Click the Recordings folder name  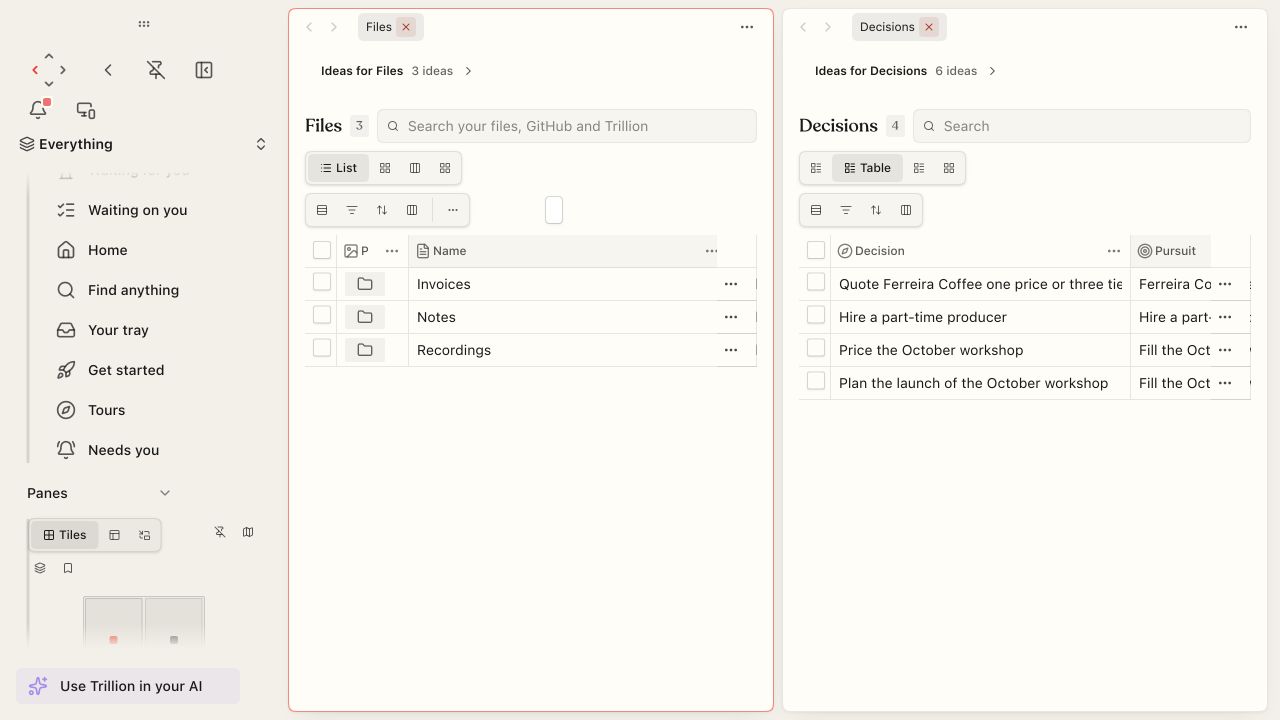click(x=454, y=350)
